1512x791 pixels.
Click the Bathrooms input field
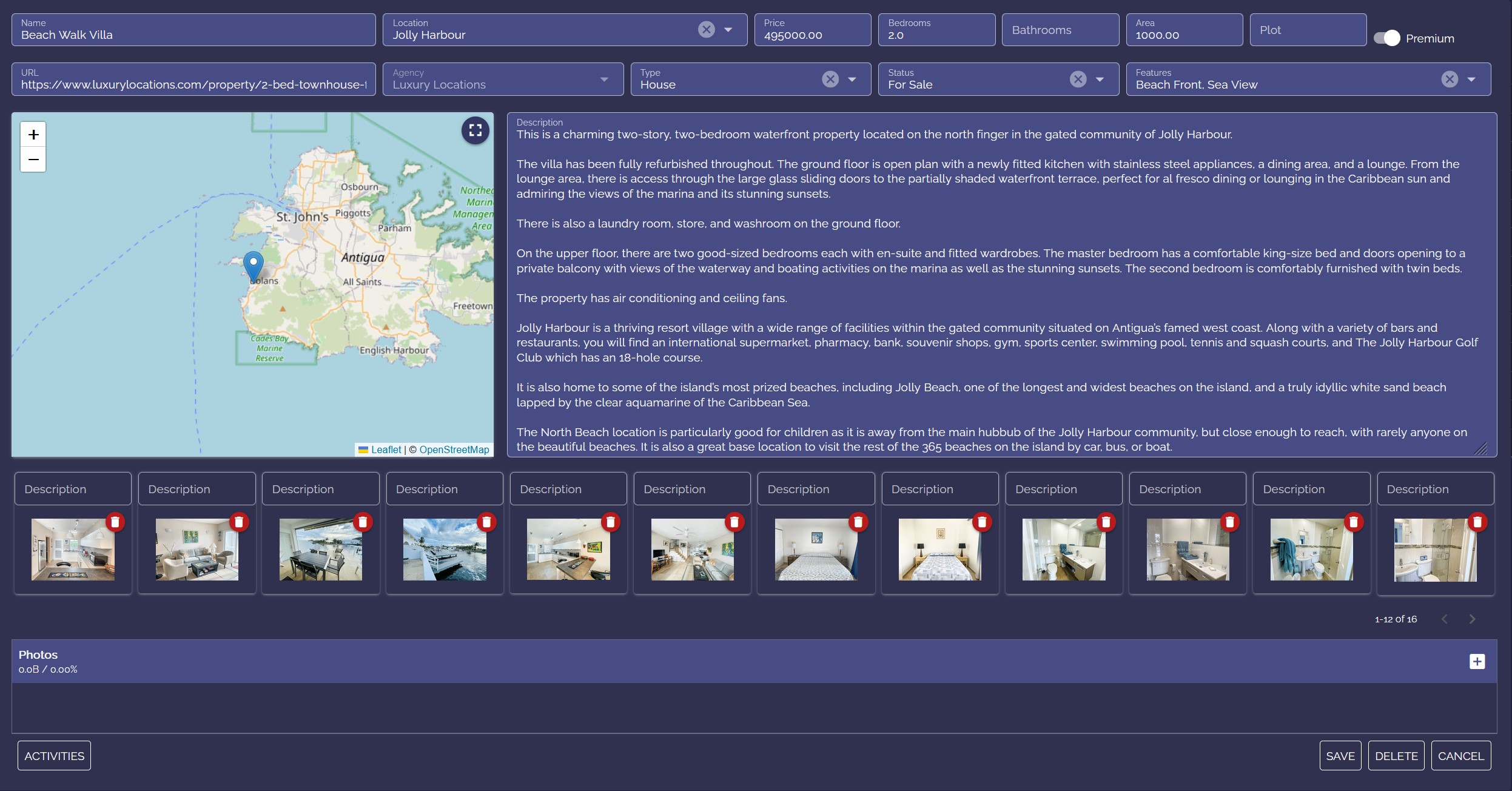pyautogui.click(x=1060, y=30)
